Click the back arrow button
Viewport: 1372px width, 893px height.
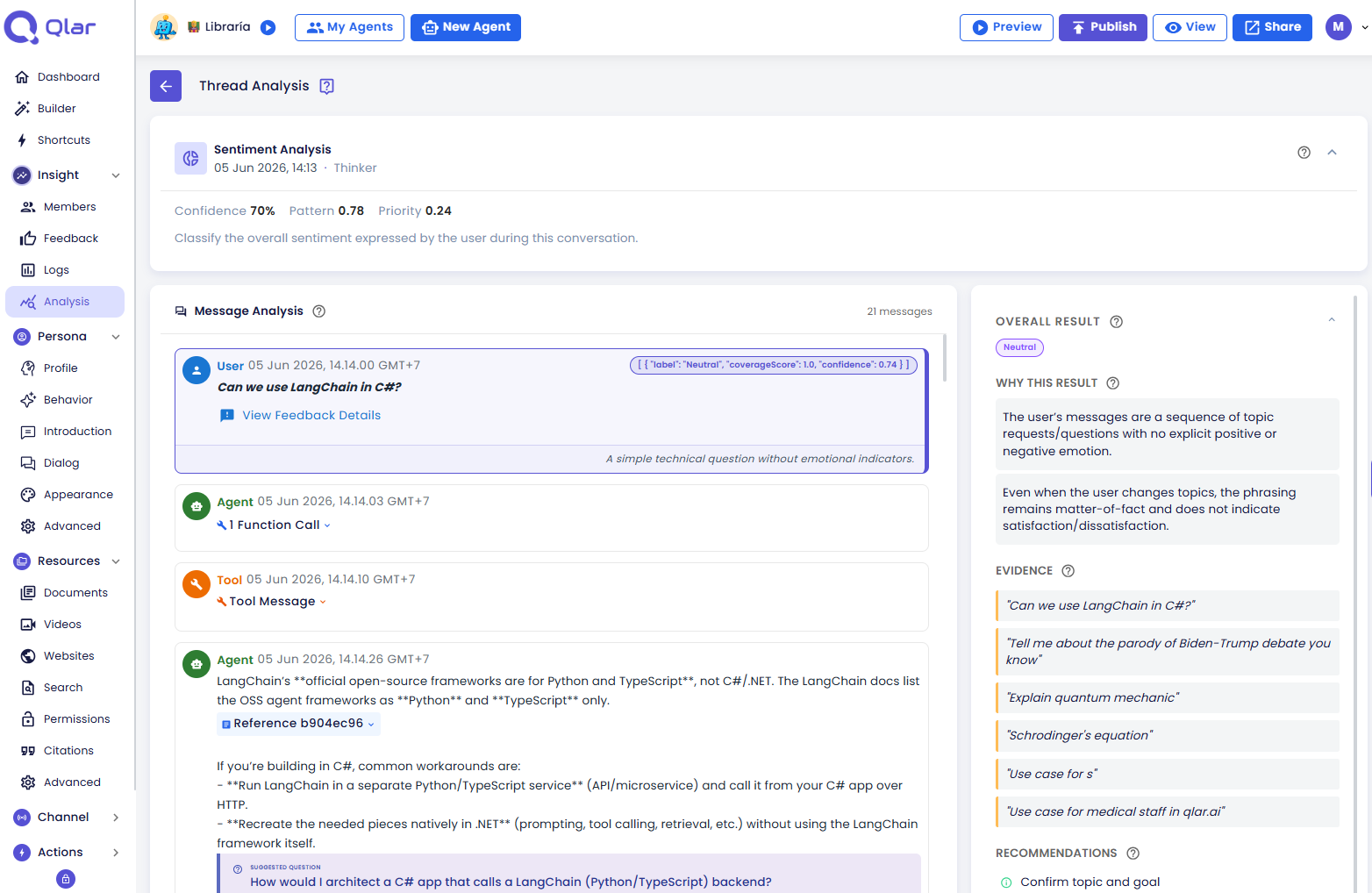click(x=166, y=86)
